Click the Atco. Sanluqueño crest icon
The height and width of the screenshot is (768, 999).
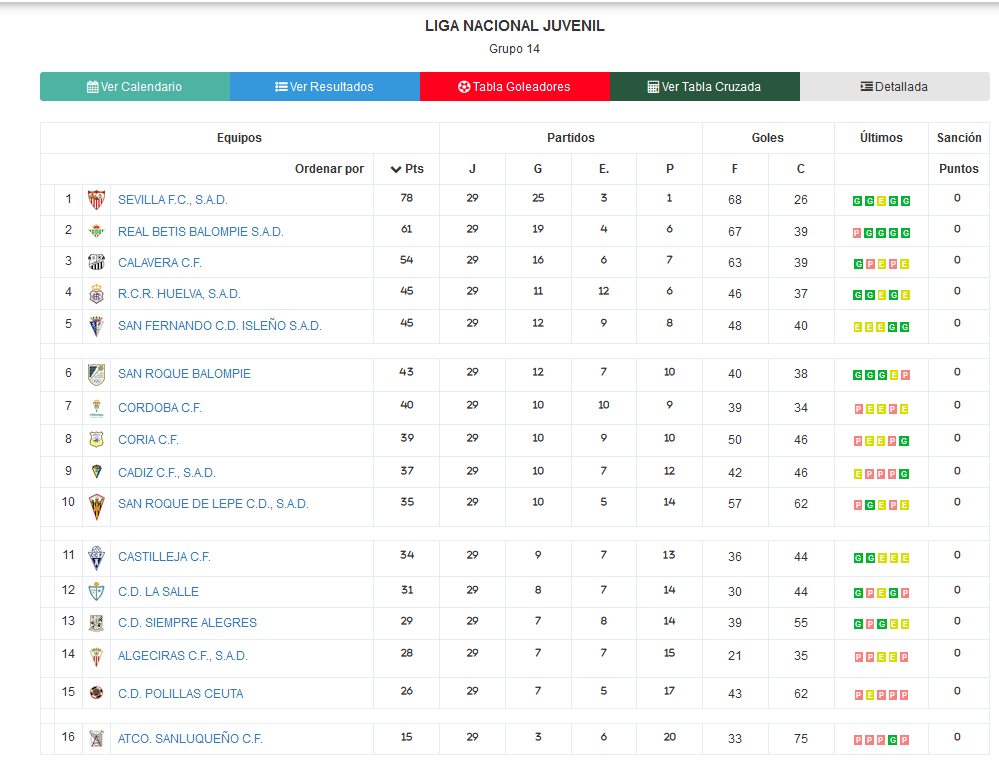(x=96, y=739)
